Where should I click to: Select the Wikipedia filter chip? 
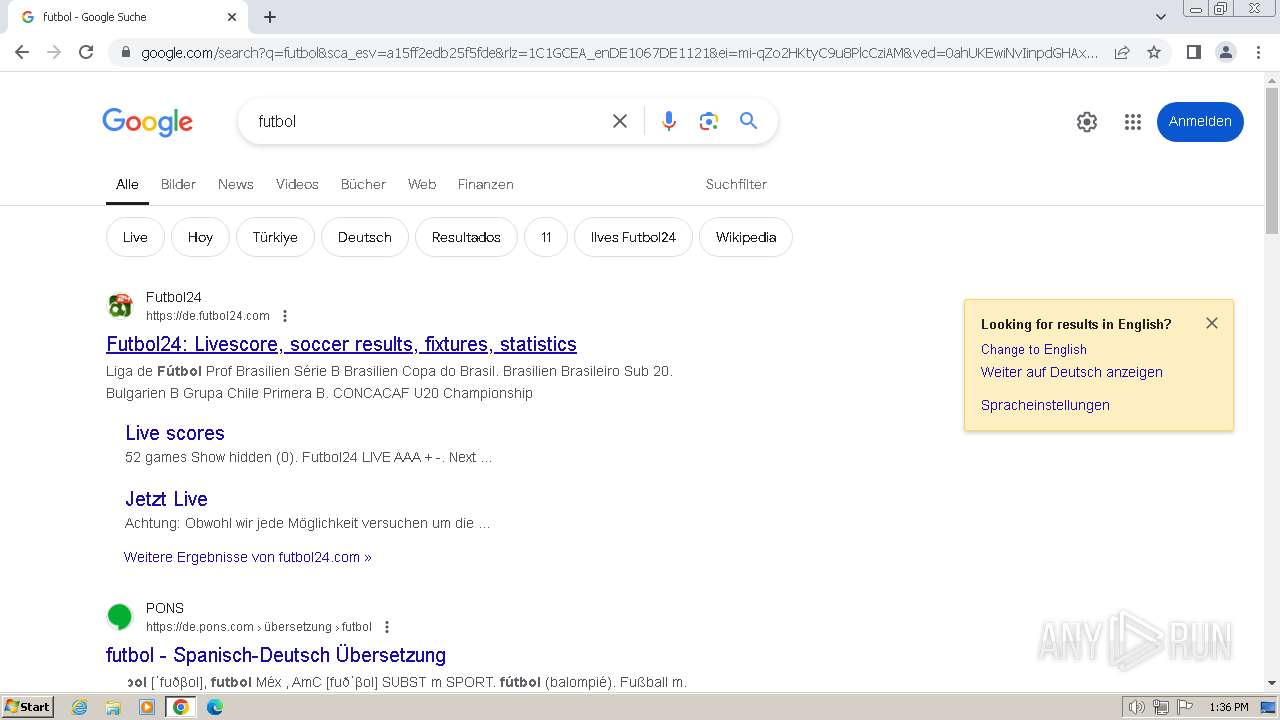pos(746,237)
